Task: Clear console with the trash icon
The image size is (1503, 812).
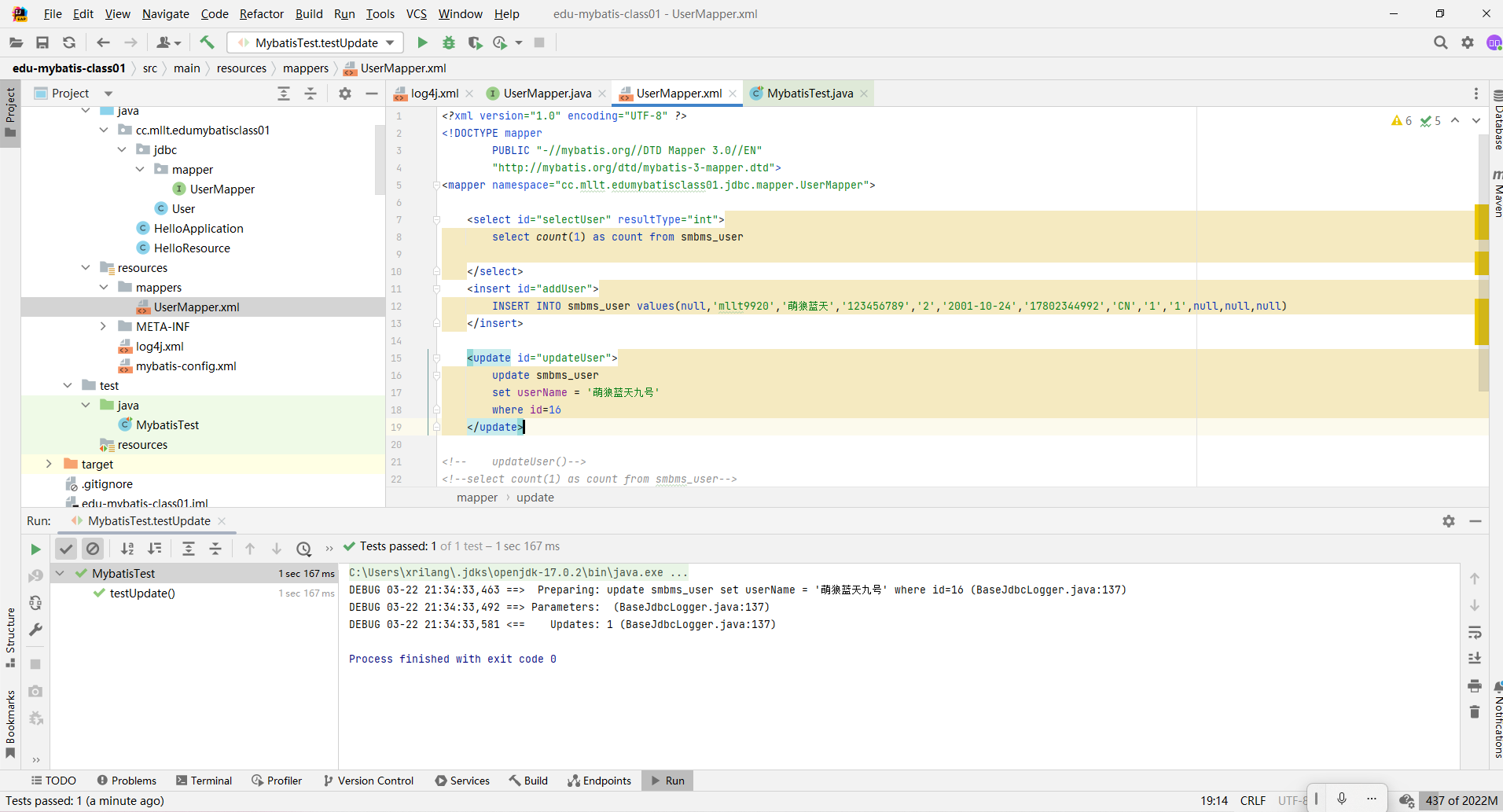Action: [x=1475, y=712]
